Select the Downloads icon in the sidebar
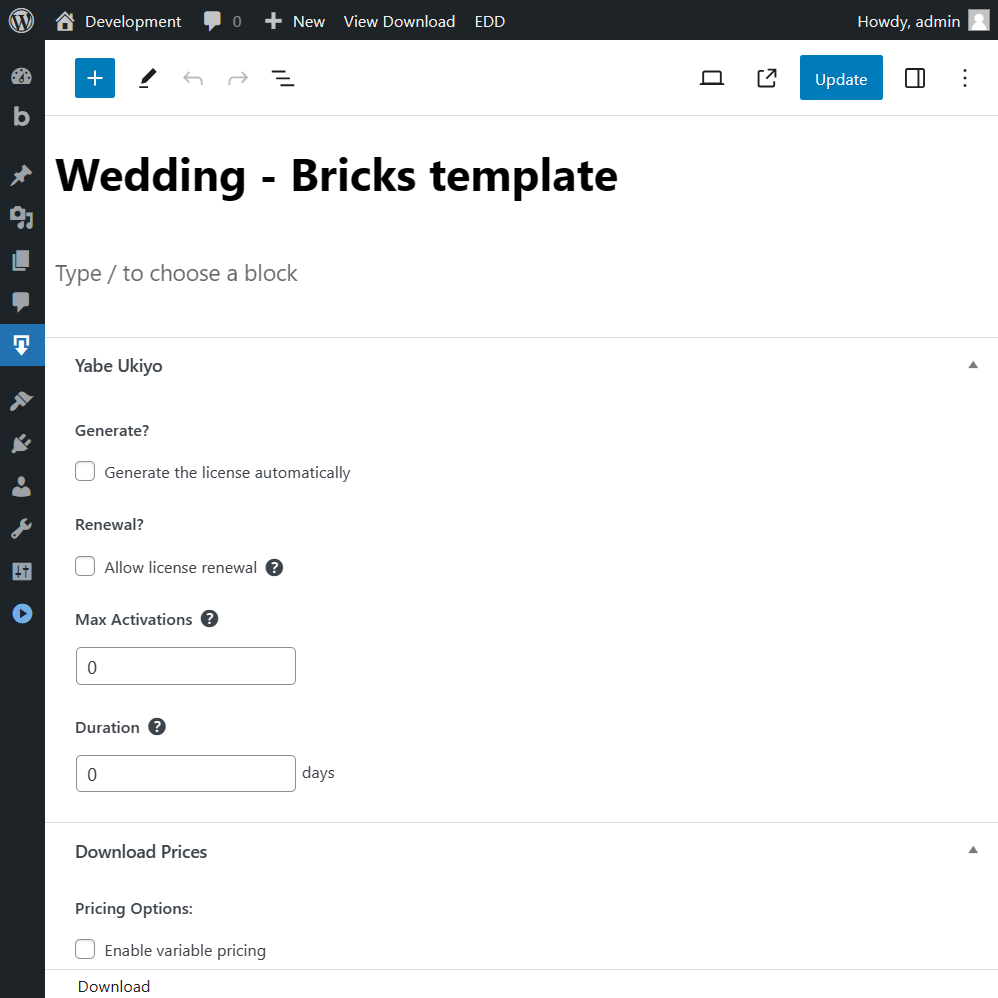 22,345
